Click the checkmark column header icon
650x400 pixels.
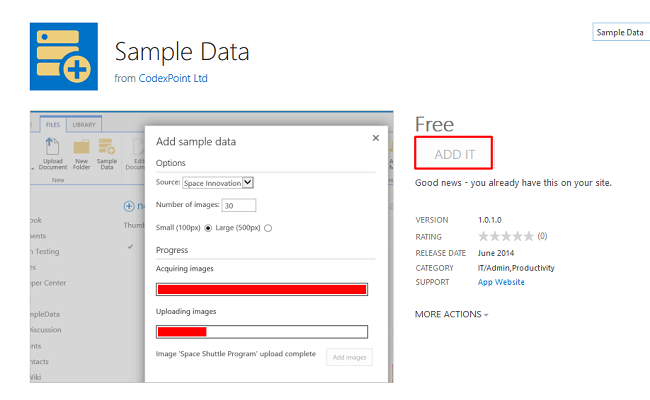(130, 246)
